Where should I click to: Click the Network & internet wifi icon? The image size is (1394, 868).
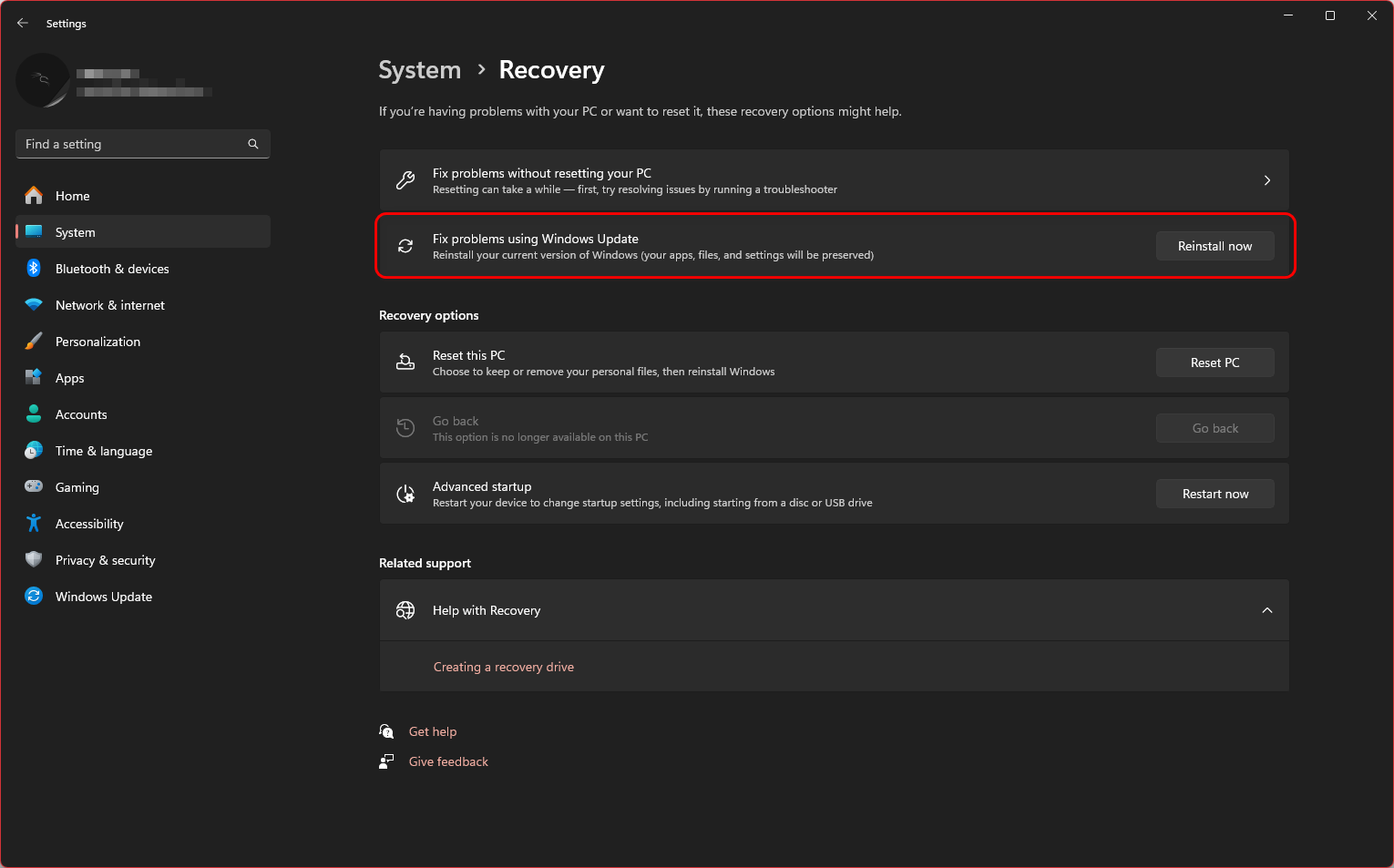click(34, 305)
